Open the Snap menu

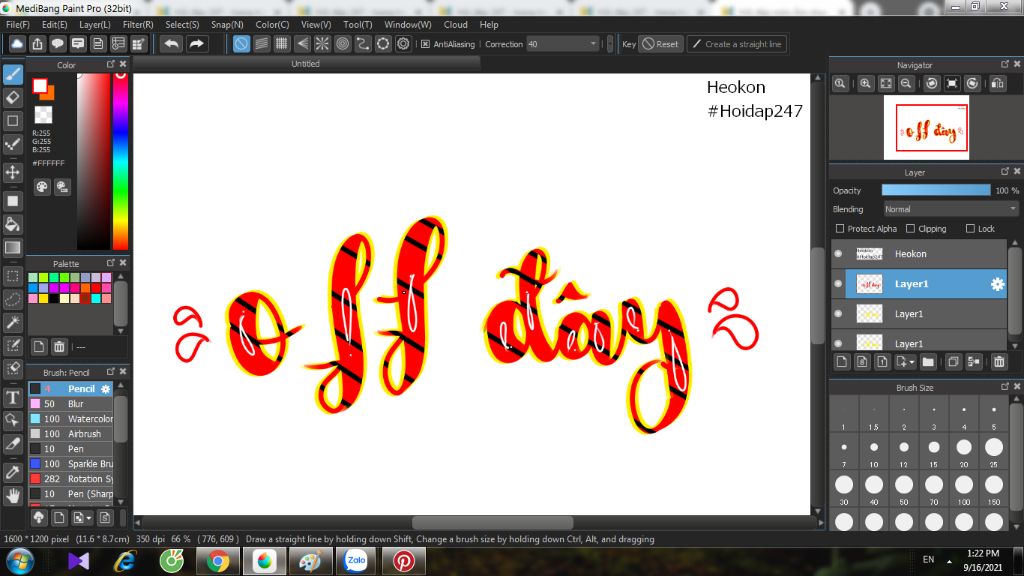point(227,24)
